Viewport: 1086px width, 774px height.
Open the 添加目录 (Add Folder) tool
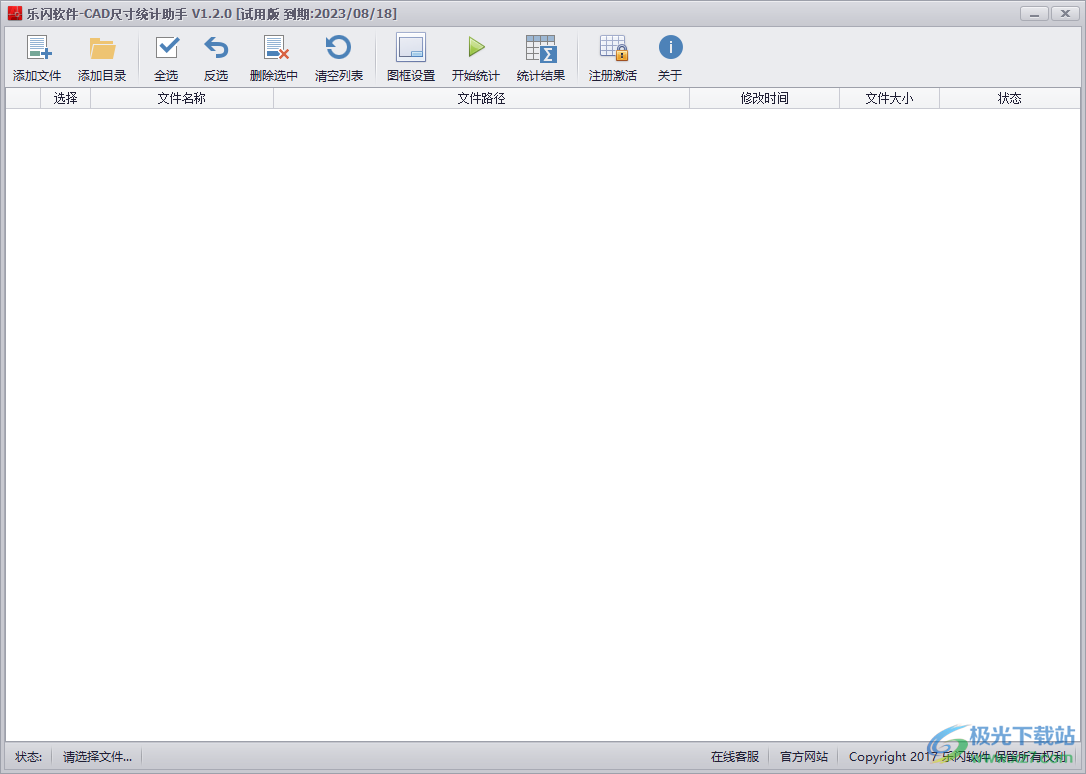102,58
